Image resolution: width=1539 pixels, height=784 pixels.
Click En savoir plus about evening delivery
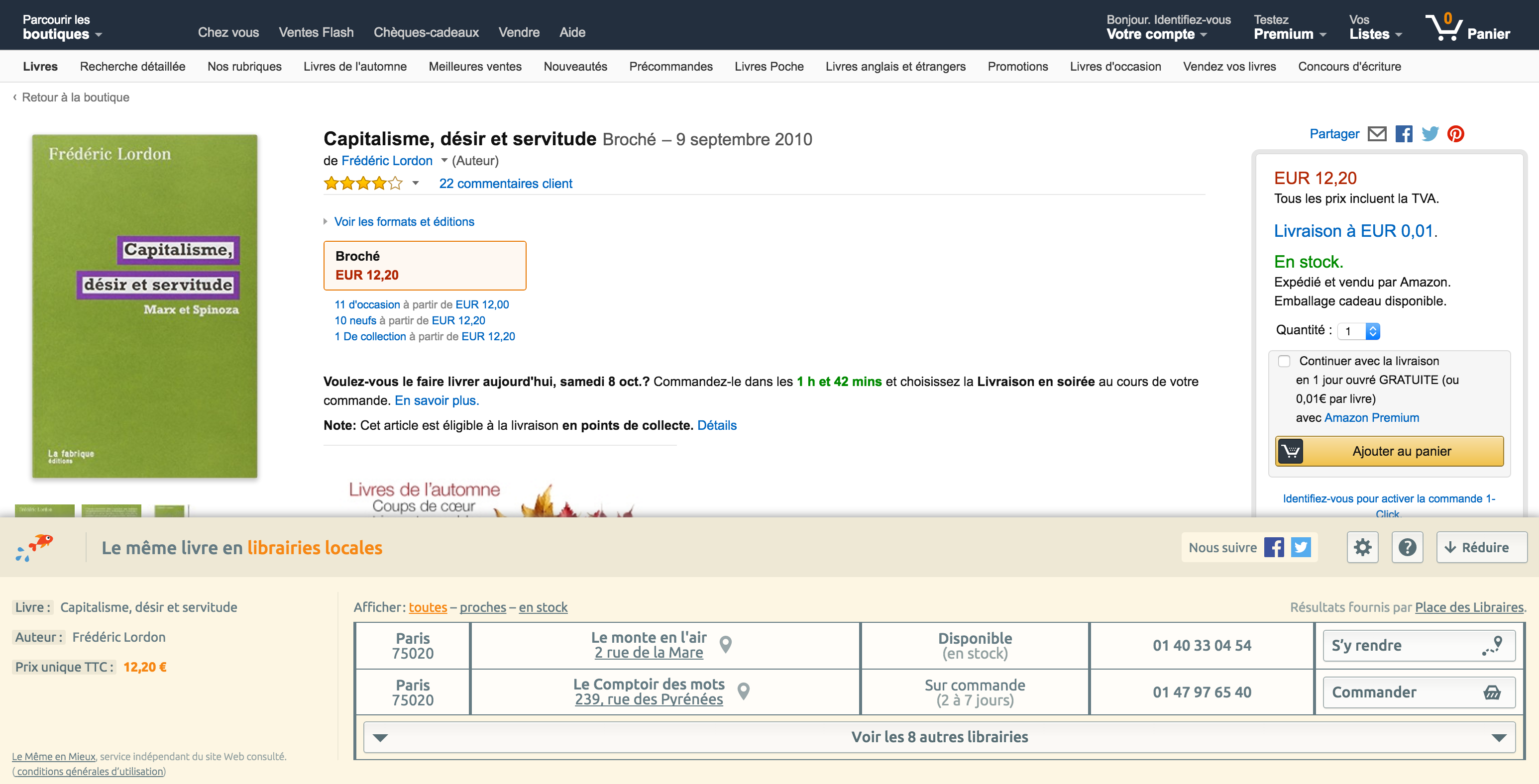(437, 400)
